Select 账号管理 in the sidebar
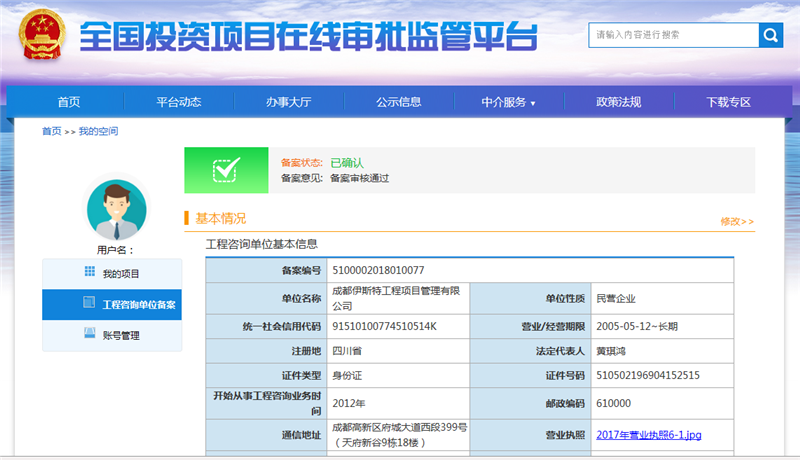 (x=121, y=335)
